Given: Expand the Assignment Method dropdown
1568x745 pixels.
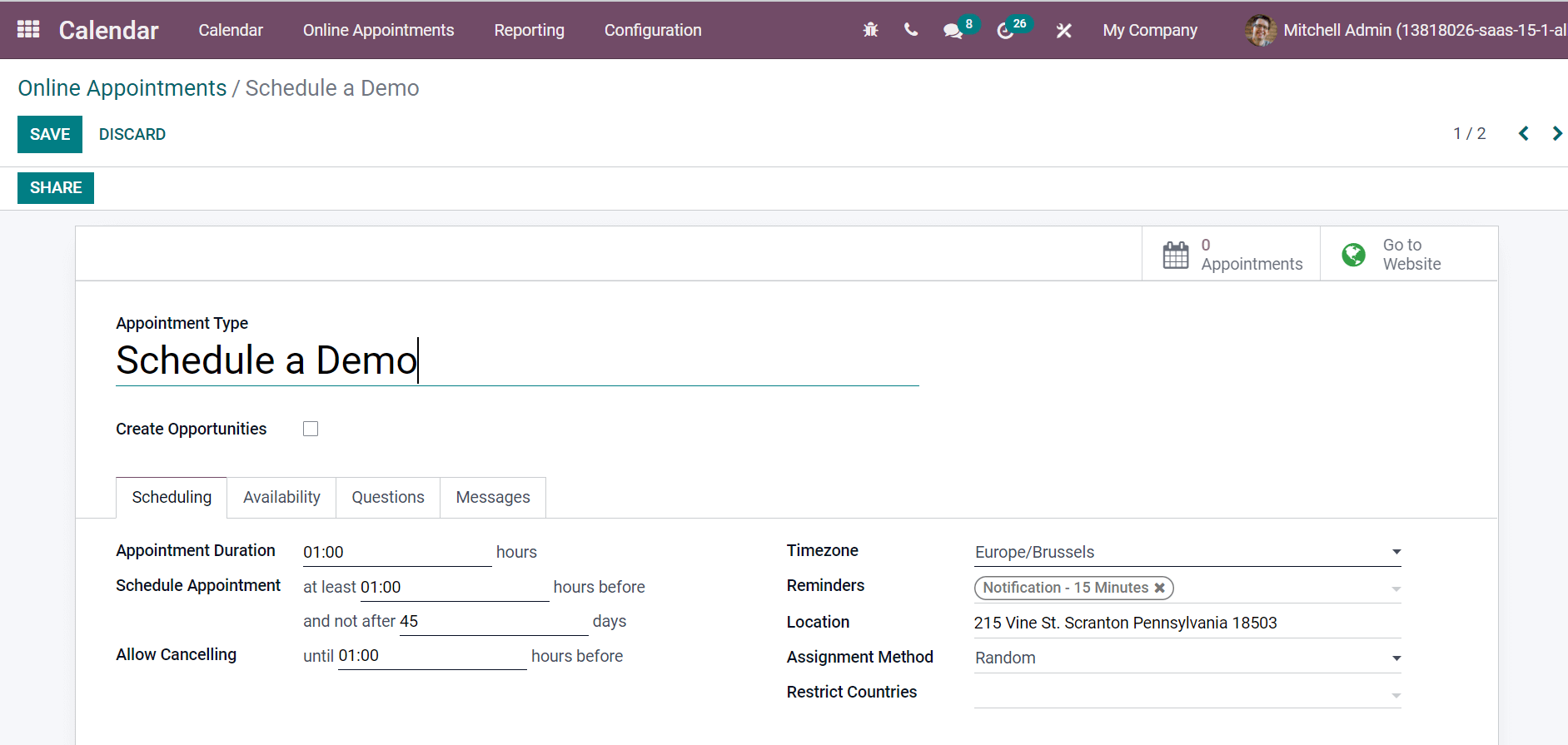Looking at the screenshot, I should pyautogui.click(x=1396, y=658).
